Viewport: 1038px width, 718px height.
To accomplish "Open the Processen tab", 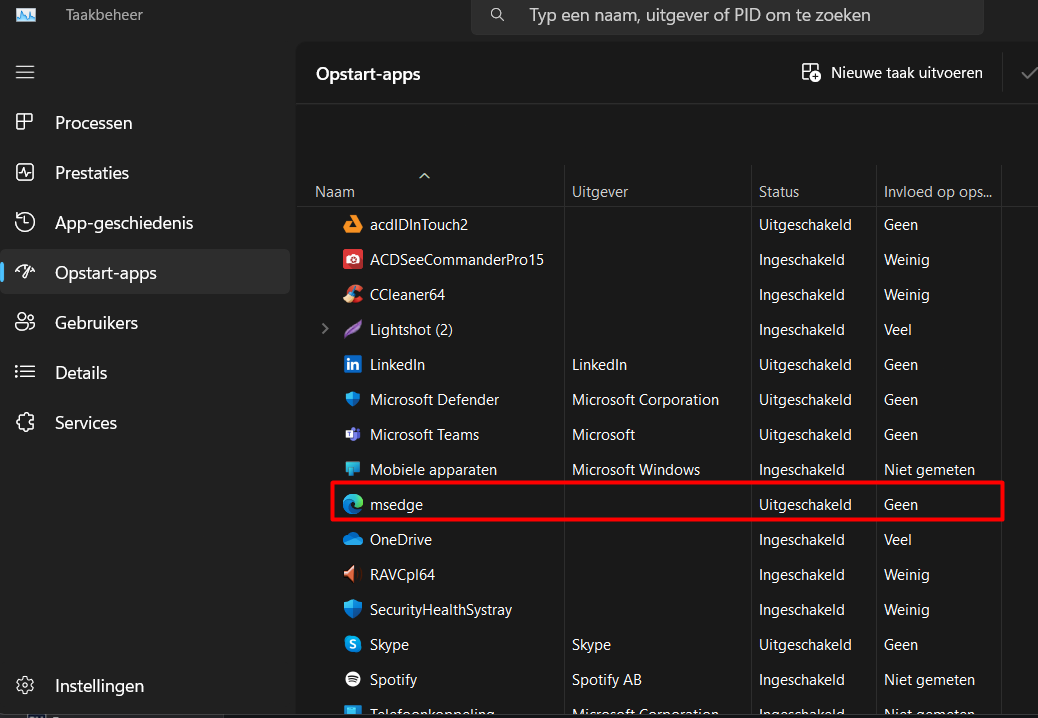I will (x=93, y=123).
